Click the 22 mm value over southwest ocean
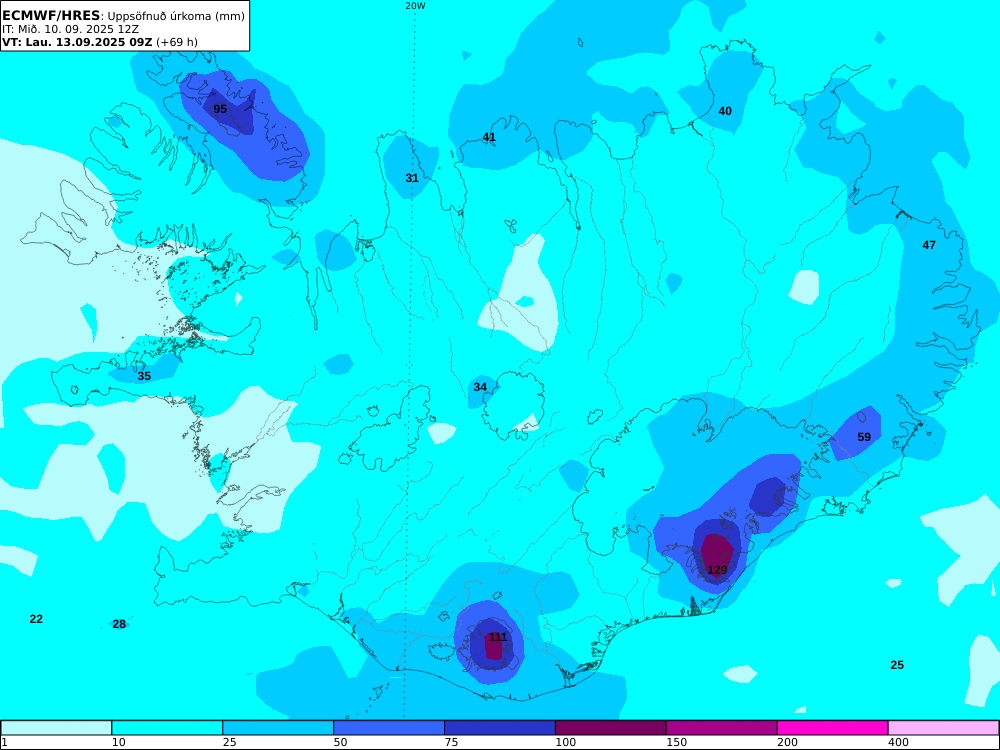1000x750 pixels. tap(36, 619)
